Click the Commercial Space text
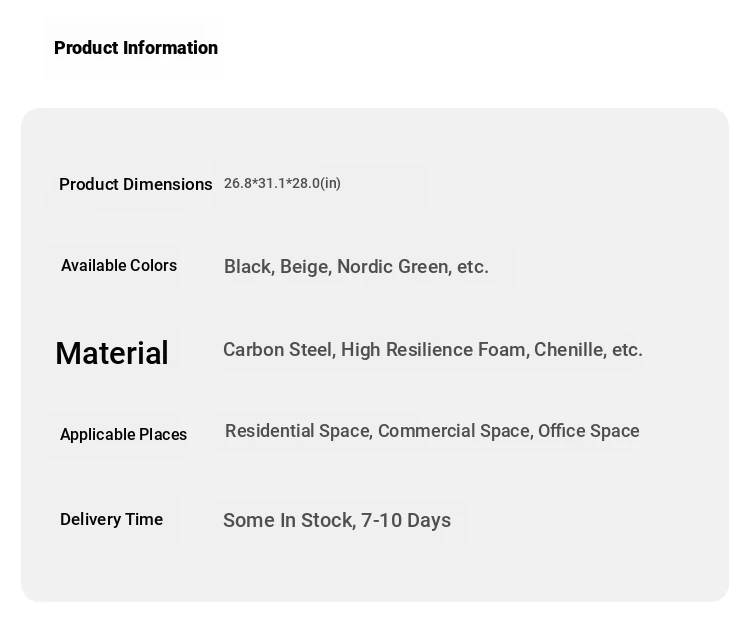750x632 pixels. [453, 431]
